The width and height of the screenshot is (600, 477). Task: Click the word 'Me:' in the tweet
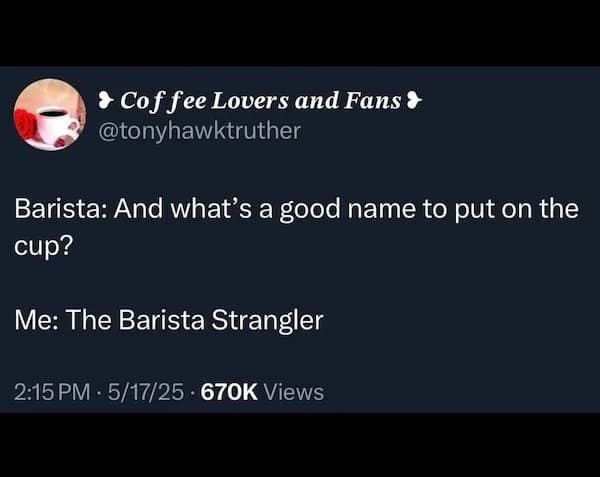pyautogui.click(x=36, y=320)
